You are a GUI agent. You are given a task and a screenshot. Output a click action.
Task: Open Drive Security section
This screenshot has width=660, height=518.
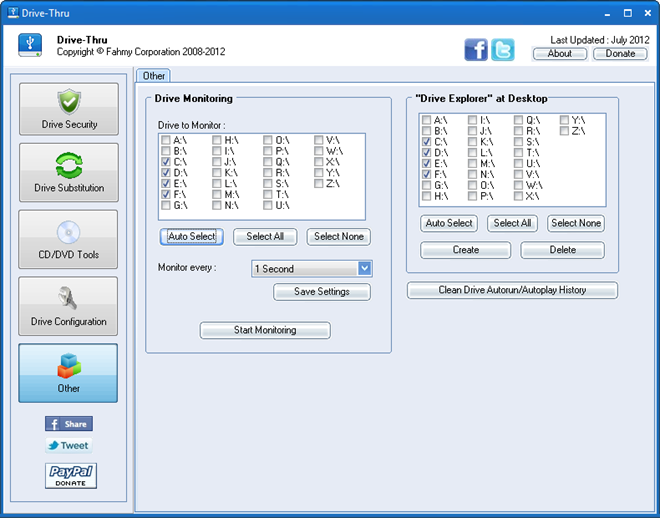(x=68, y=109)
